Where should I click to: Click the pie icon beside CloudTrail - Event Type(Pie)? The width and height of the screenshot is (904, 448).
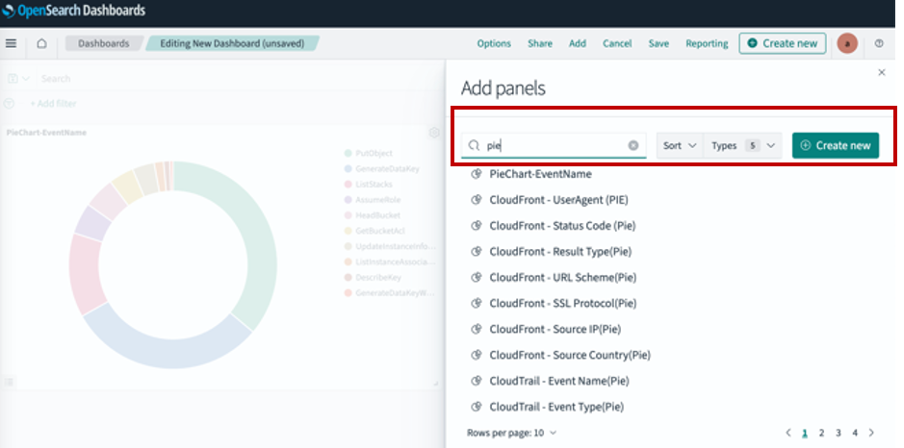click(x=476, y=407)
